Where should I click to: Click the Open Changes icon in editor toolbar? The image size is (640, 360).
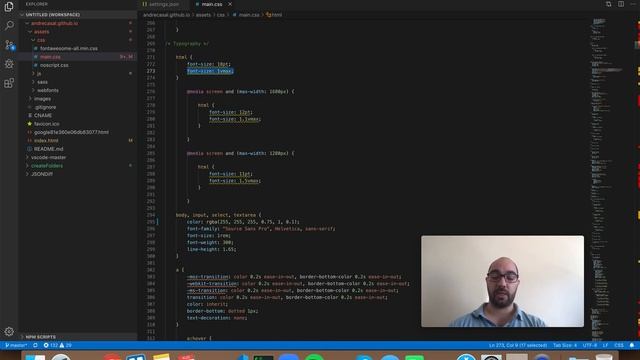(x=608, y=4)
